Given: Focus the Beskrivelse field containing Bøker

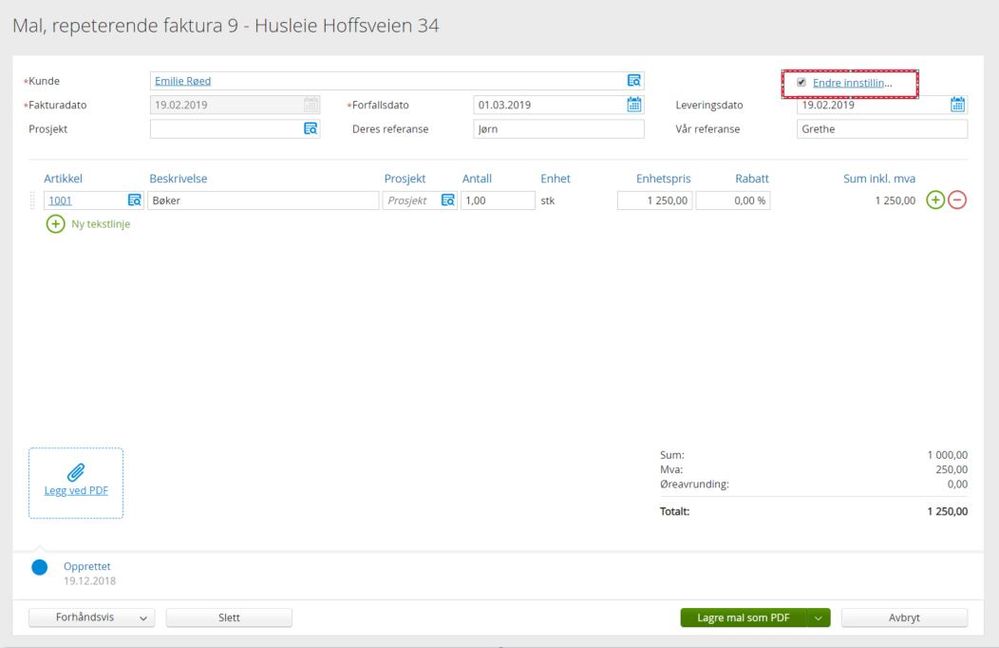Looking at the screenshot, I should (263, 200).
